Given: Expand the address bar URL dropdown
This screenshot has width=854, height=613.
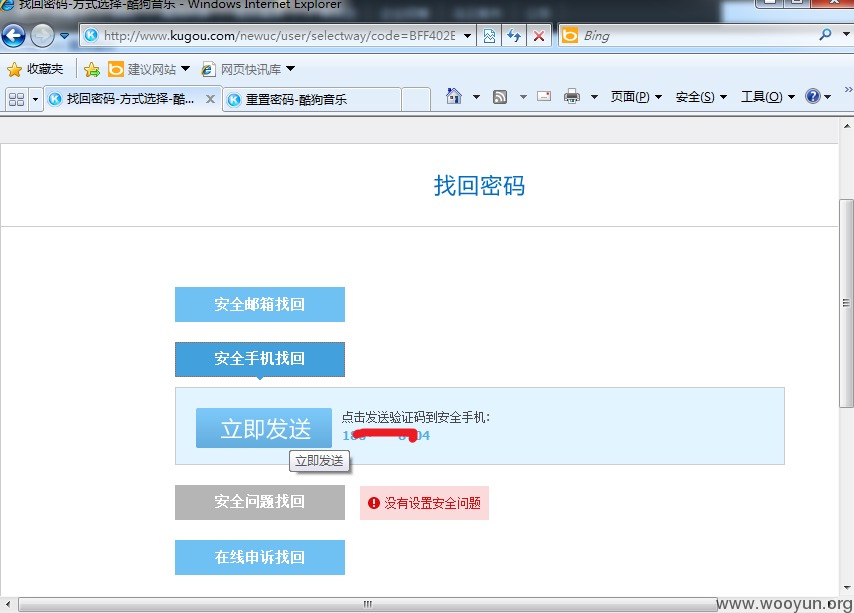Looking at the screenshot, I should point(467,36).
